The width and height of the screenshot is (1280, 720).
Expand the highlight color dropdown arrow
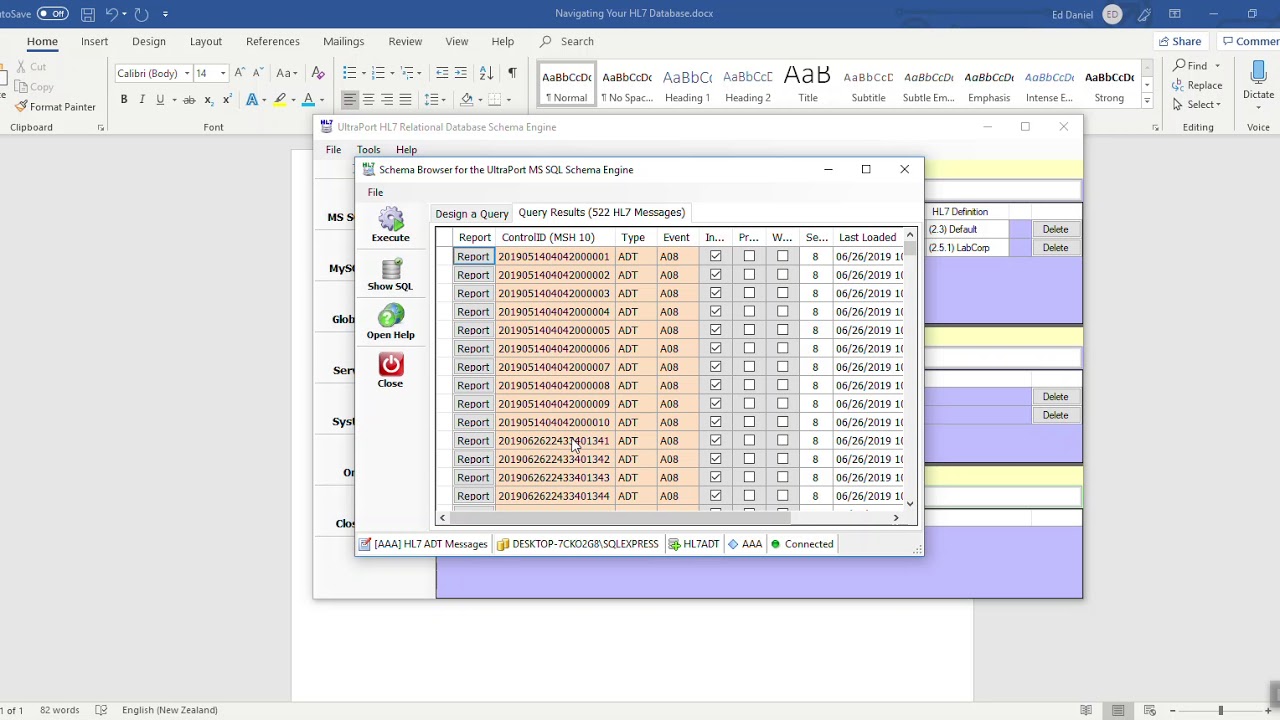click(x=293, y=99)
